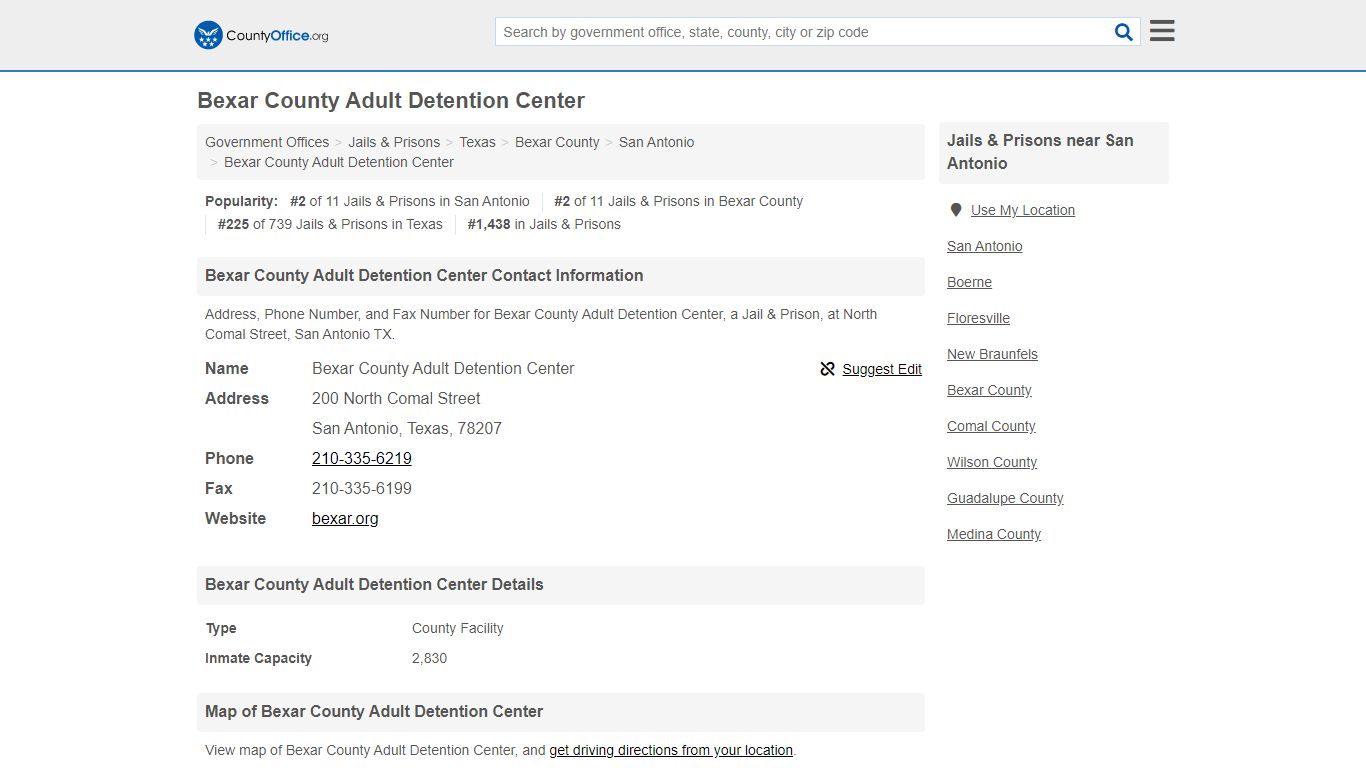Viewport: 1366px width, 768px height.
Task: Click Detention Center Details section heading
Action: coord(374,585)
